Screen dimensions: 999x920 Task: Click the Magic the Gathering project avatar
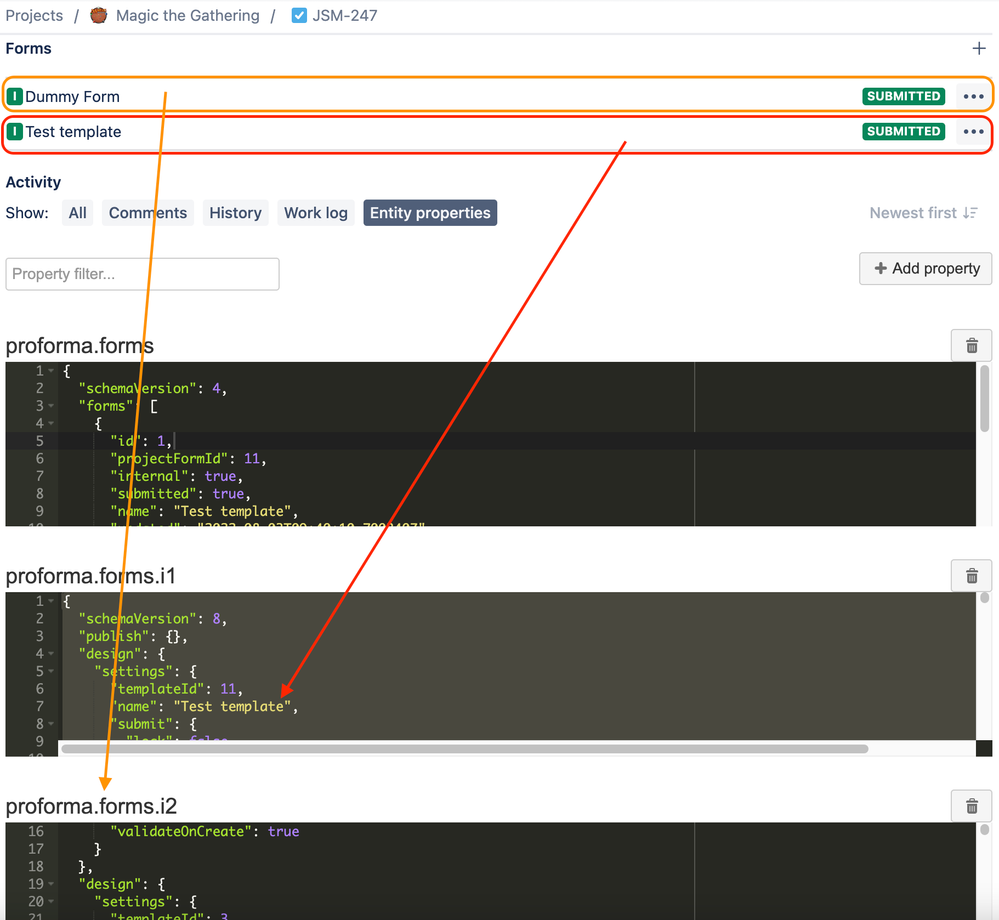point(98,15)
